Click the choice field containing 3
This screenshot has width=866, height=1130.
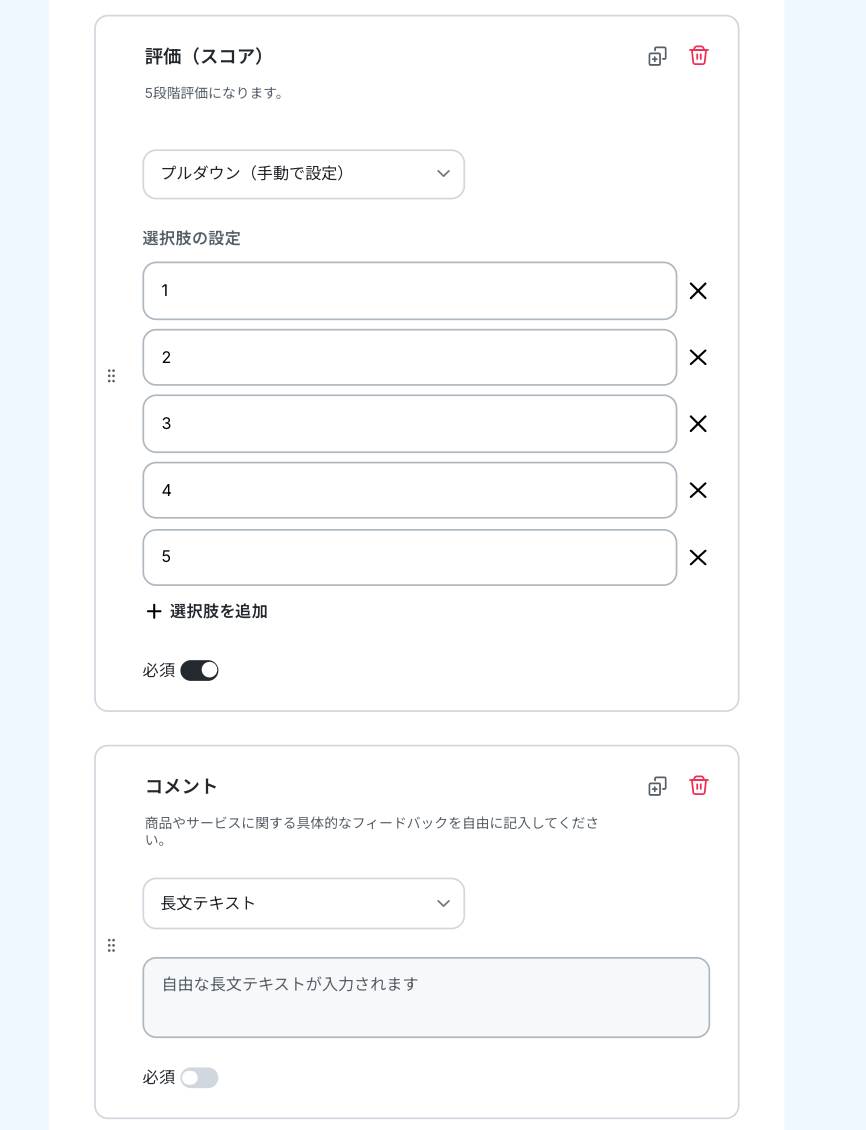click(x=409, y=424)
